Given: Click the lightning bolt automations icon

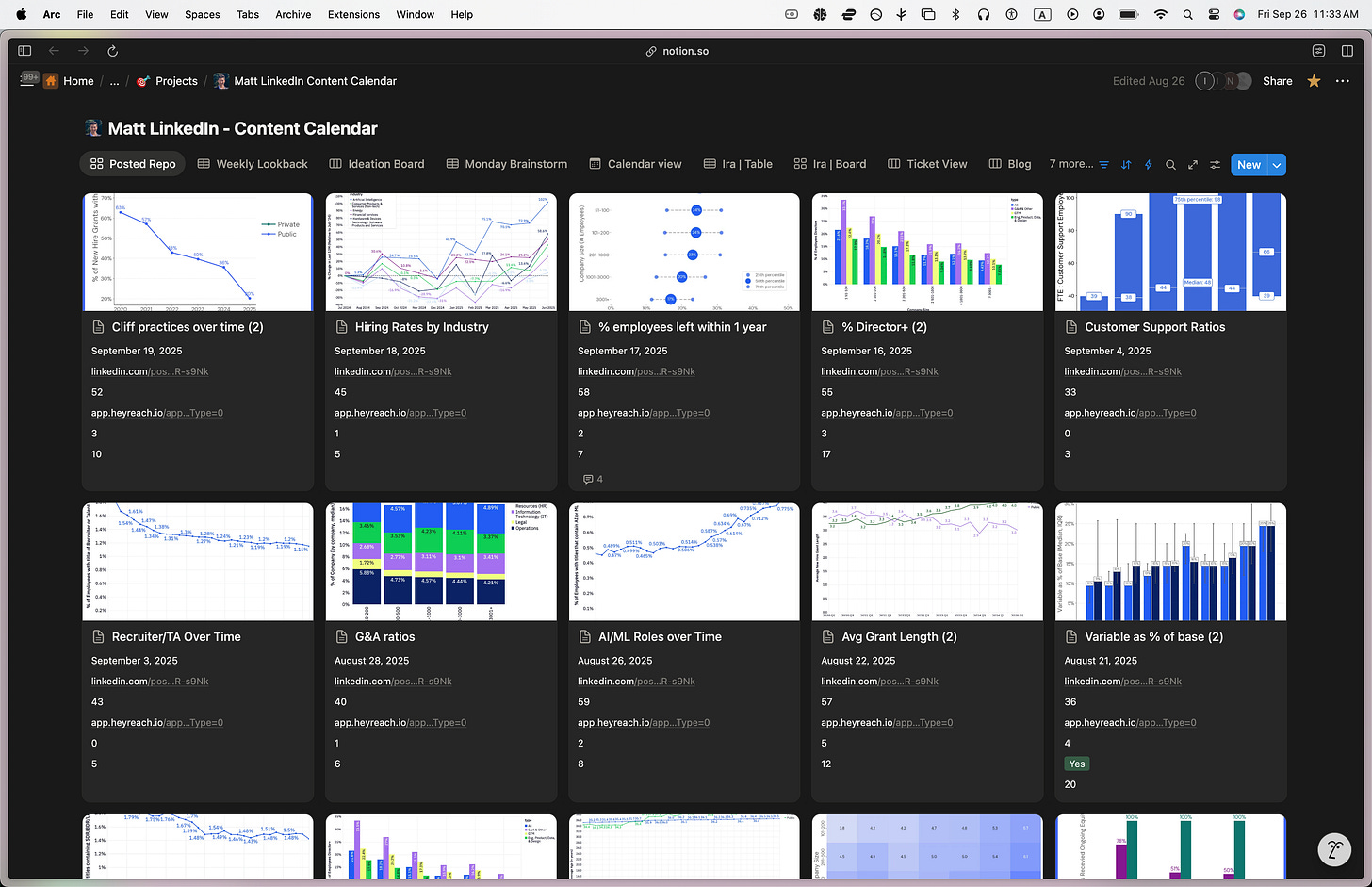Looking at the screenshot, I should 1148,164.
